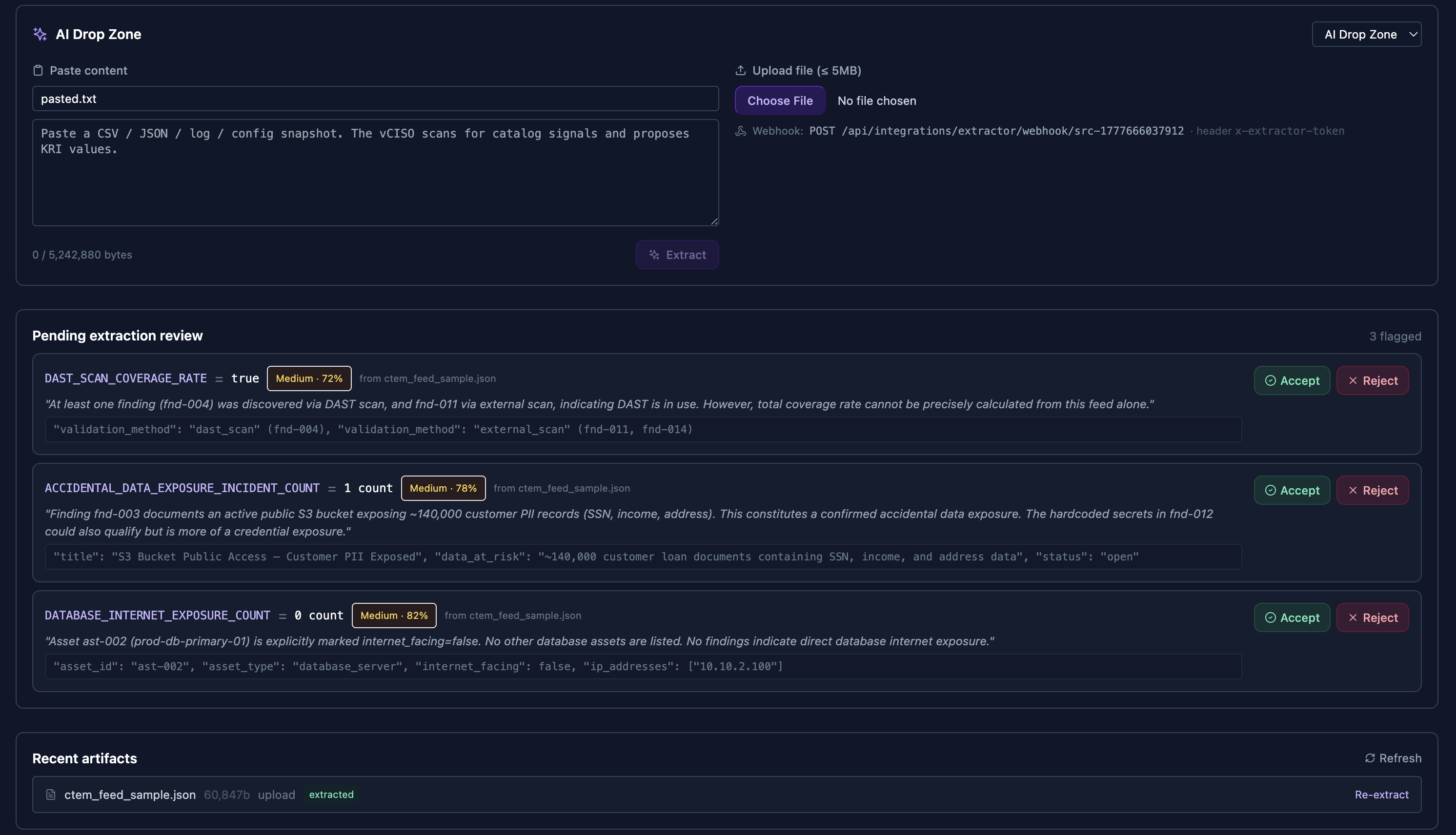Image resolution: width=1456 pixels, height=835 pixels.
Task: Accept the ACCIDENTAL_DATA_EXPOSURE_INCIDENT_COUNT extraction
Action: pyautogui.click(x=1292, y=490)
